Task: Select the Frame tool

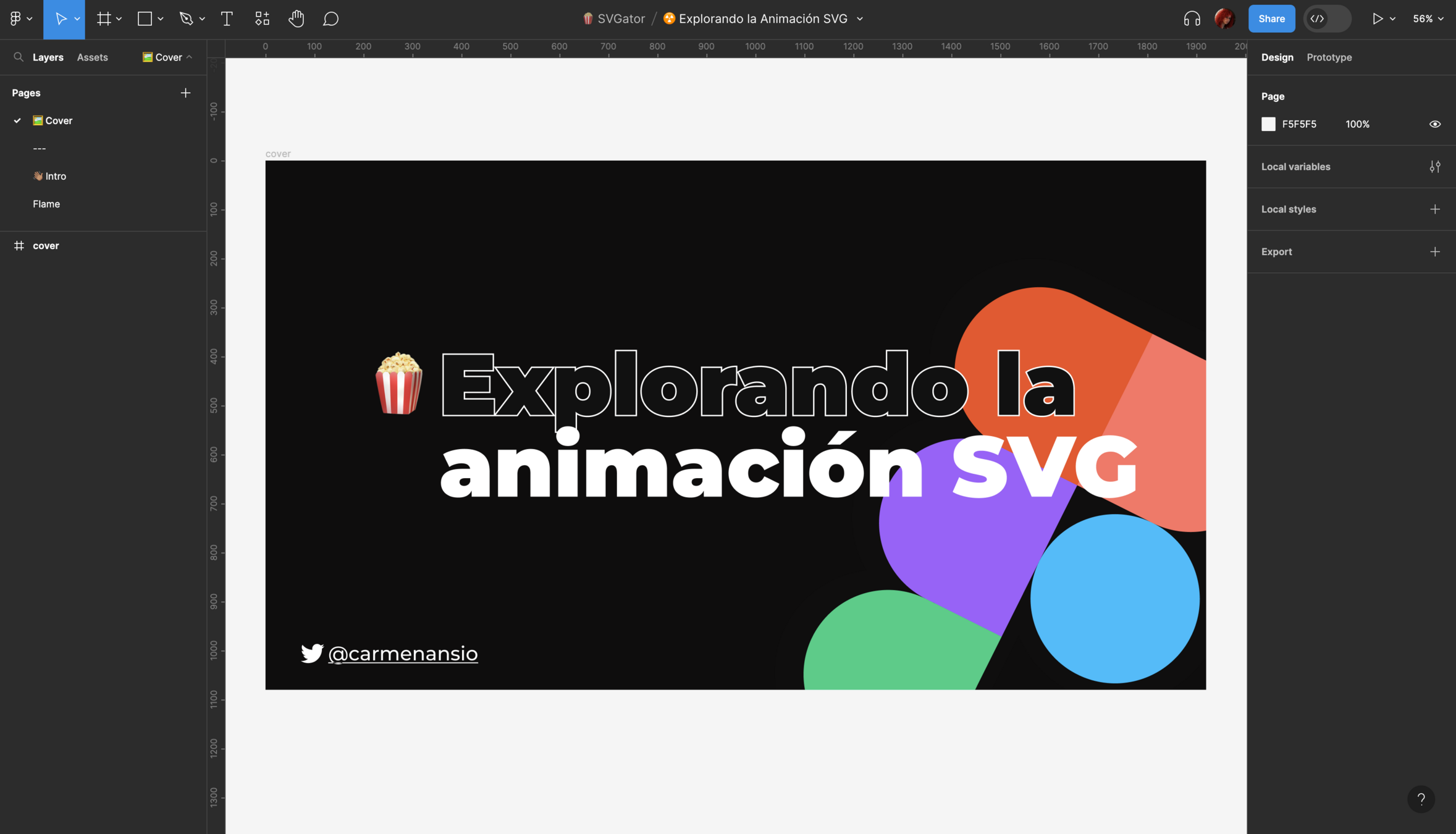Action: [104, 19]
